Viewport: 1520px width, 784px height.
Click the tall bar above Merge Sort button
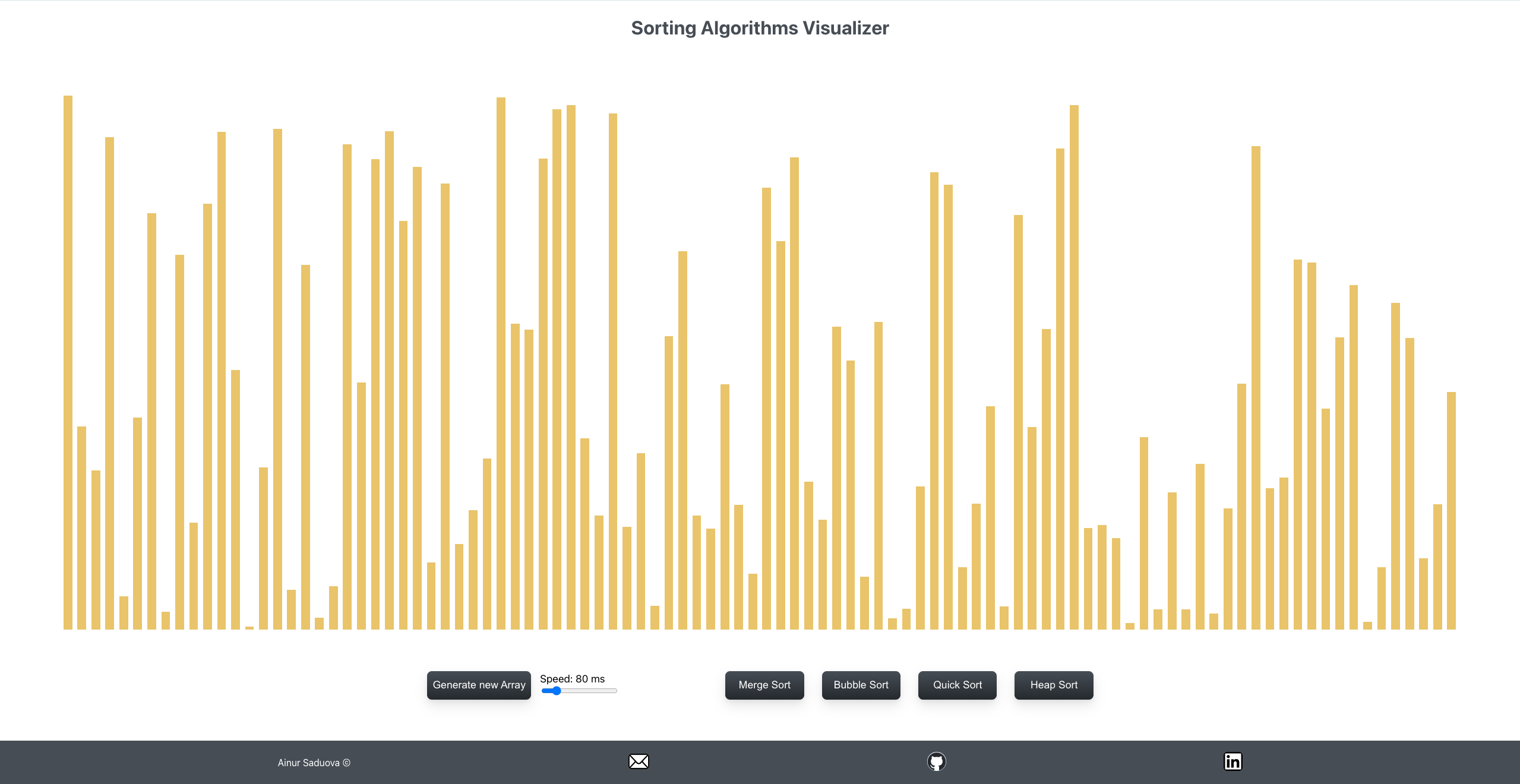tap(766, 409)
